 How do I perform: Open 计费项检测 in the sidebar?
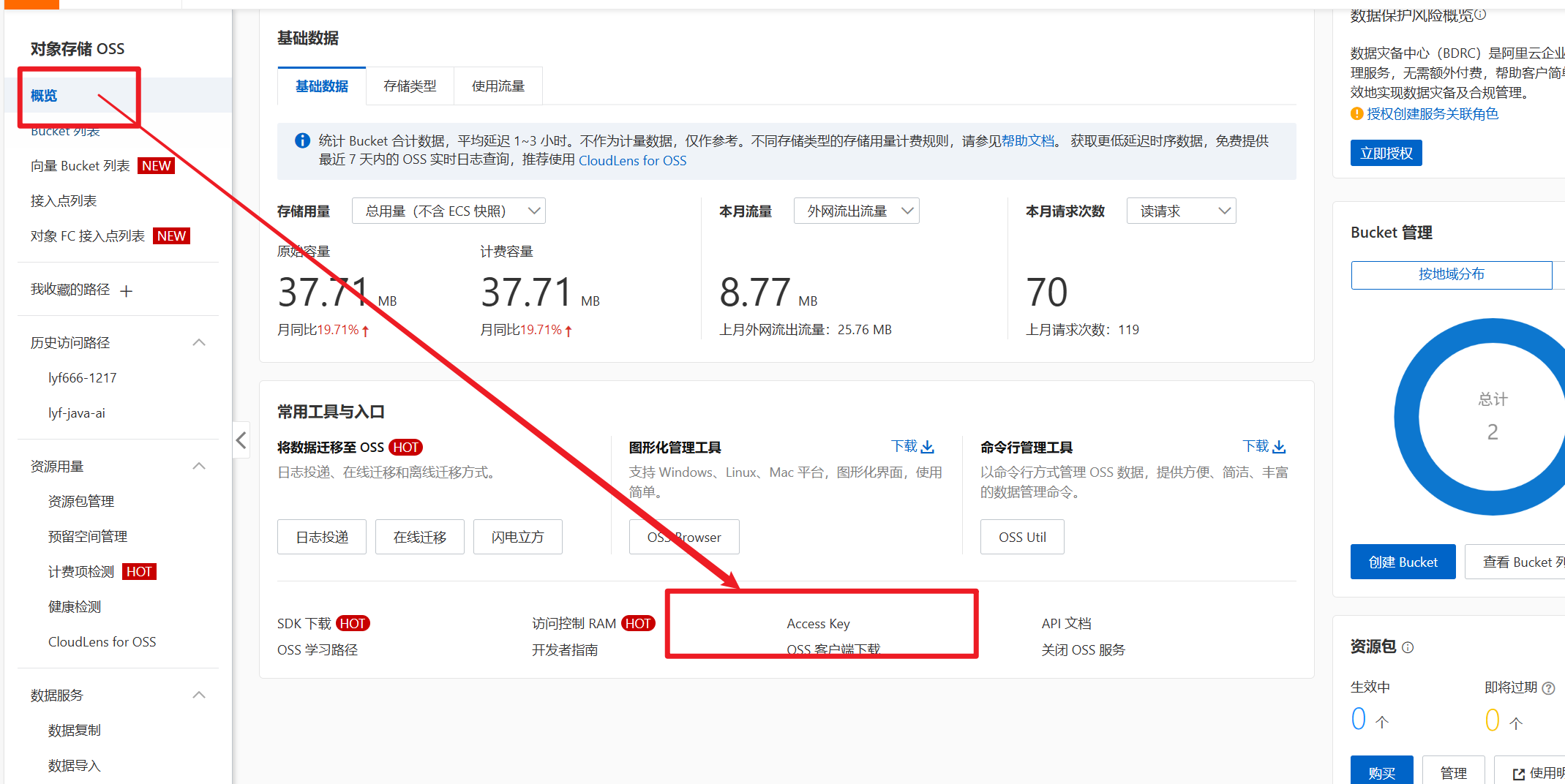[x=81, y=572]
